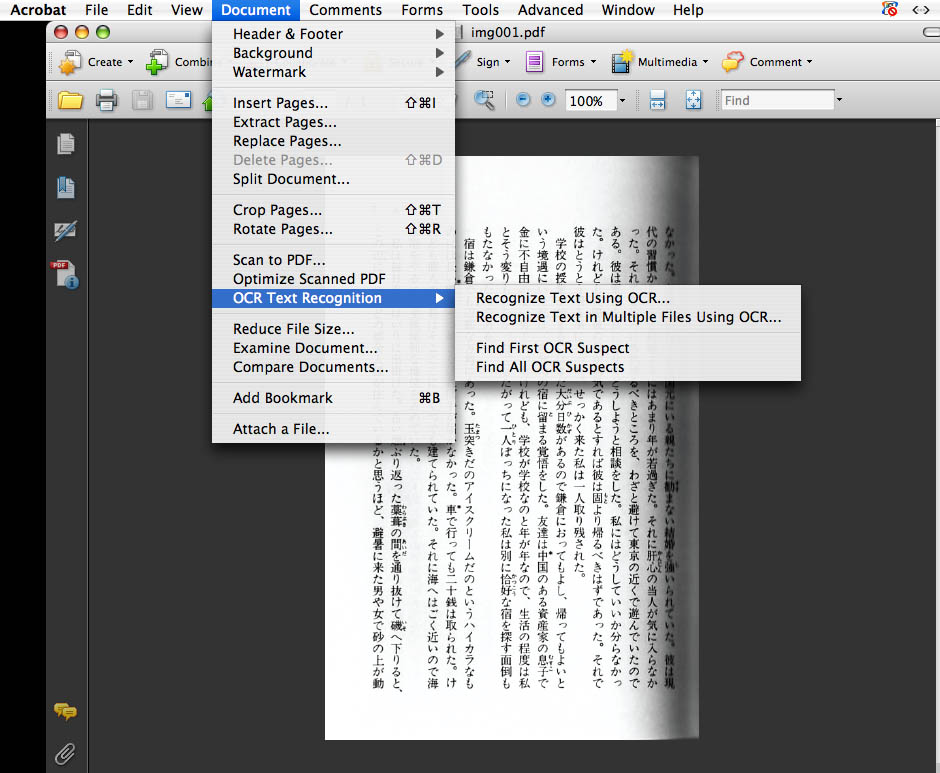Click the fit width page icon
Image resolution: width=940 pixels, height=773 pixels.
click(x=657, y=100)
